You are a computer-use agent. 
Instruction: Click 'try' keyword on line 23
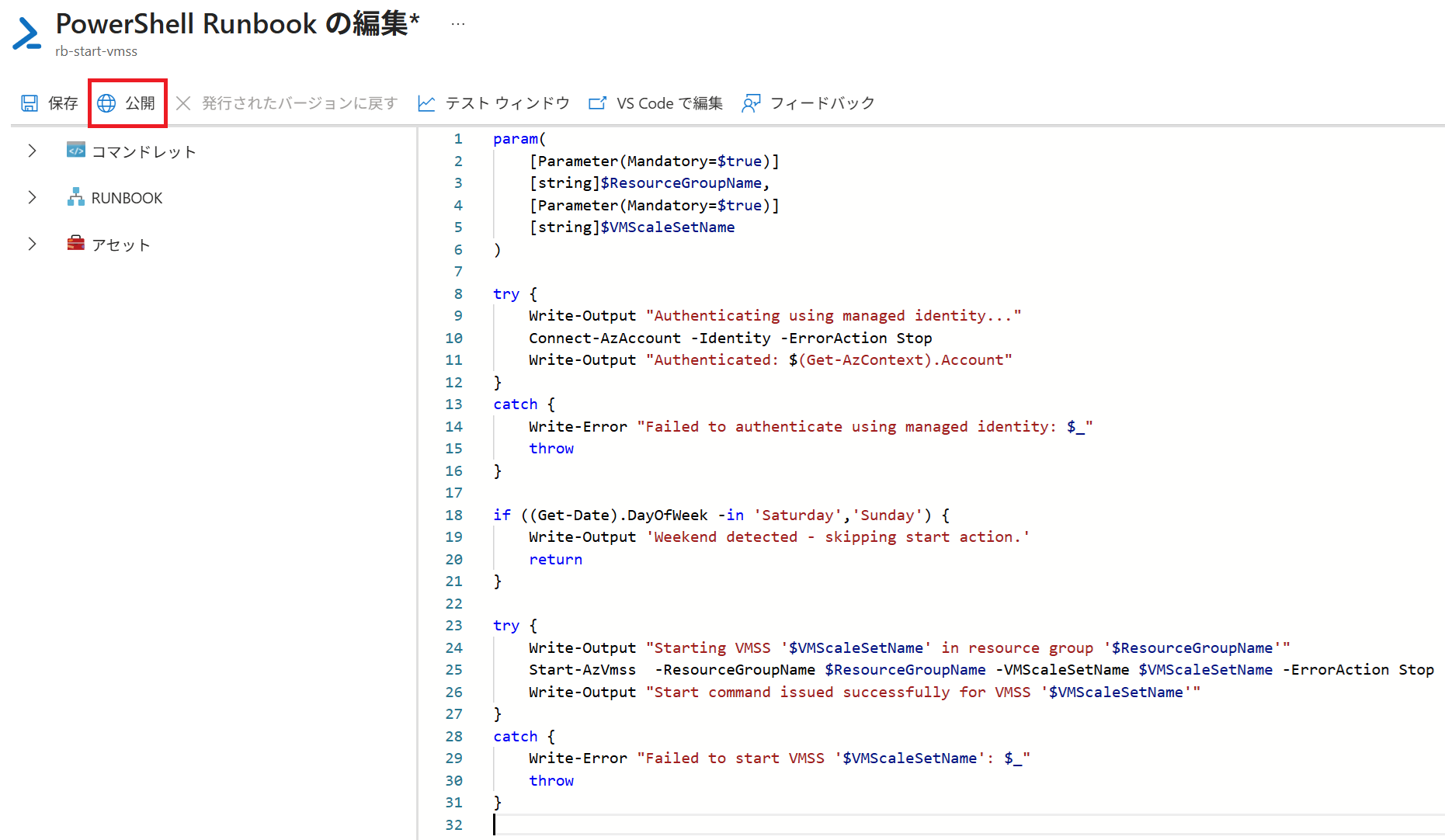[506, 626]
